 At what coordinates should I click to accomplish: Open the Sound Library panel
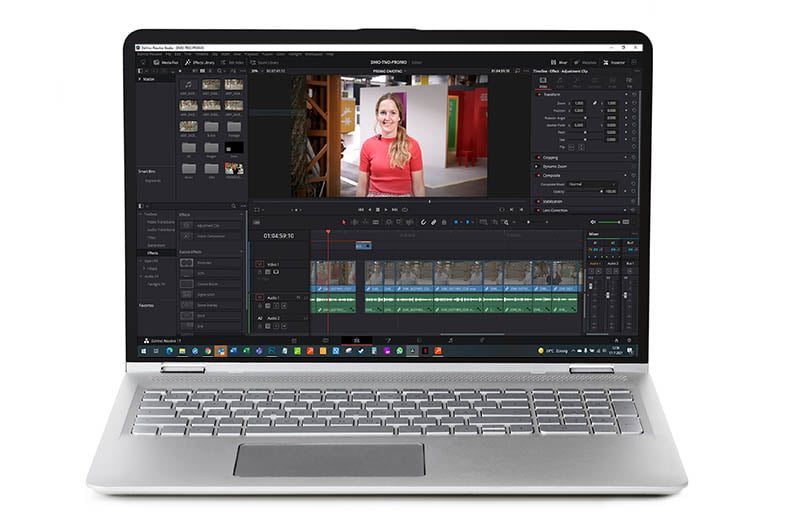pyautogui.click(x=264, y=62)
